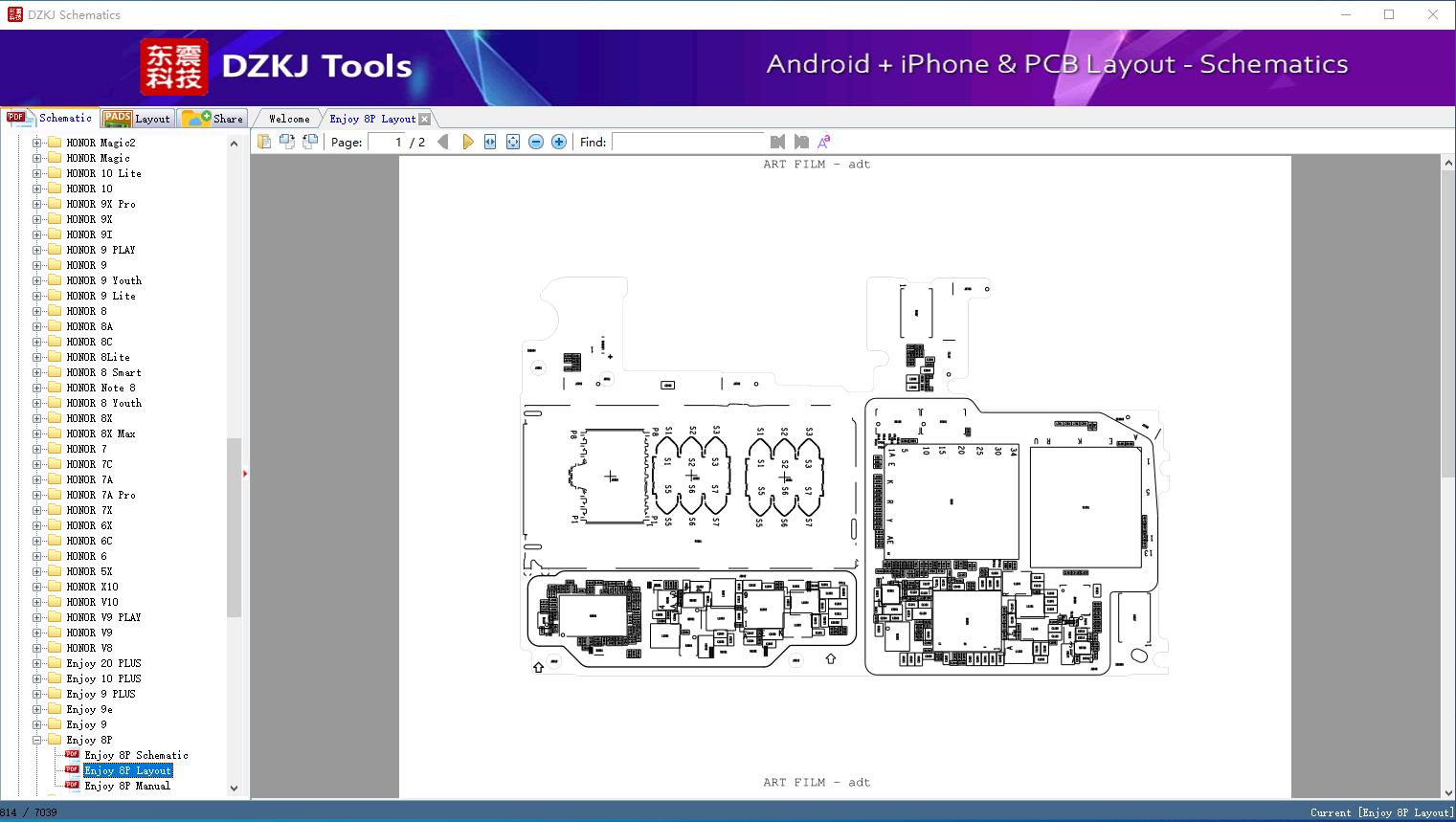Select the HONOR X10 folder

click(92, 587)
